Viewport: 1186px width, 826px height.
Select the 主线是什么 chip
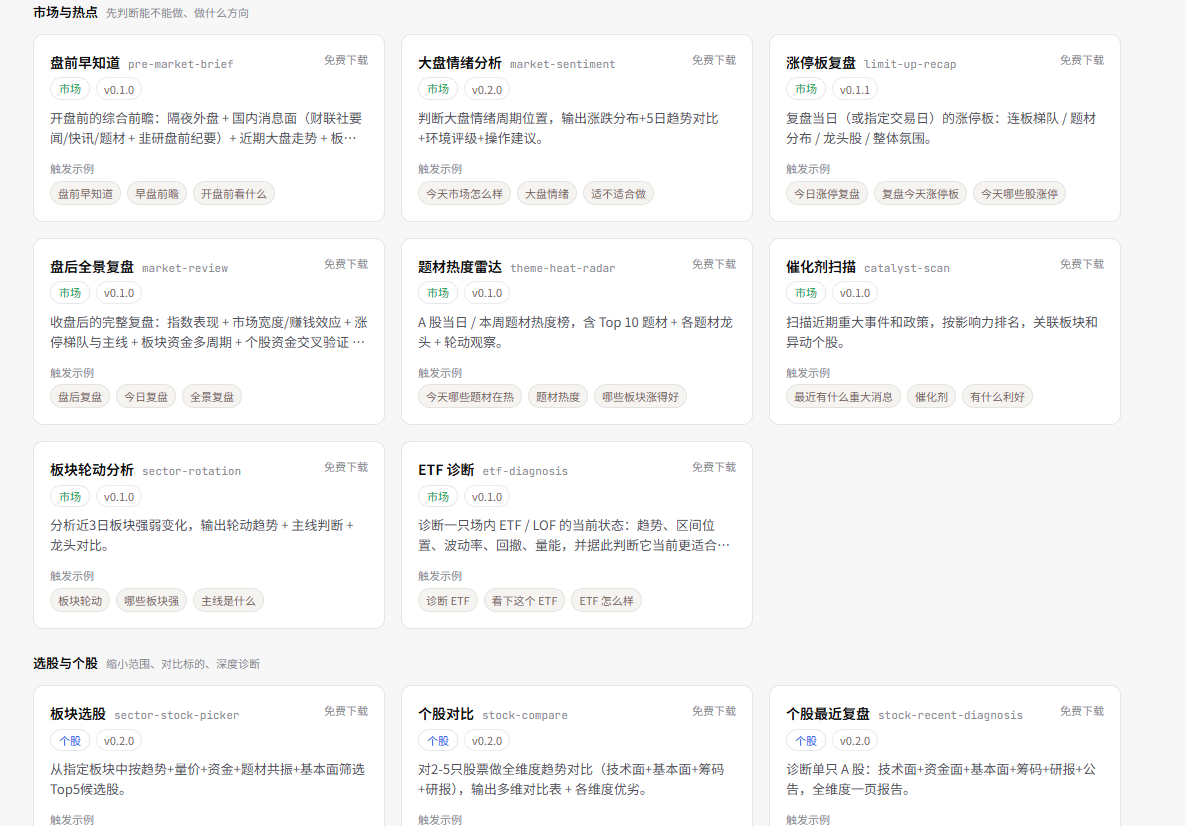(x=228, y=601)
